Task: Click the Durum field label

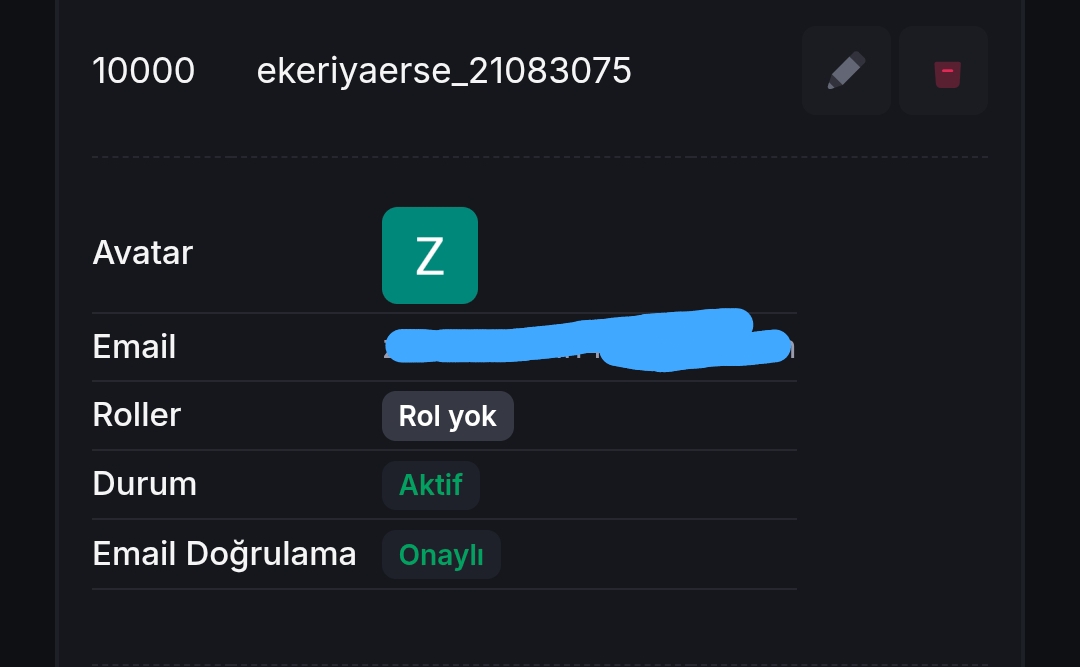Action: 145,484
